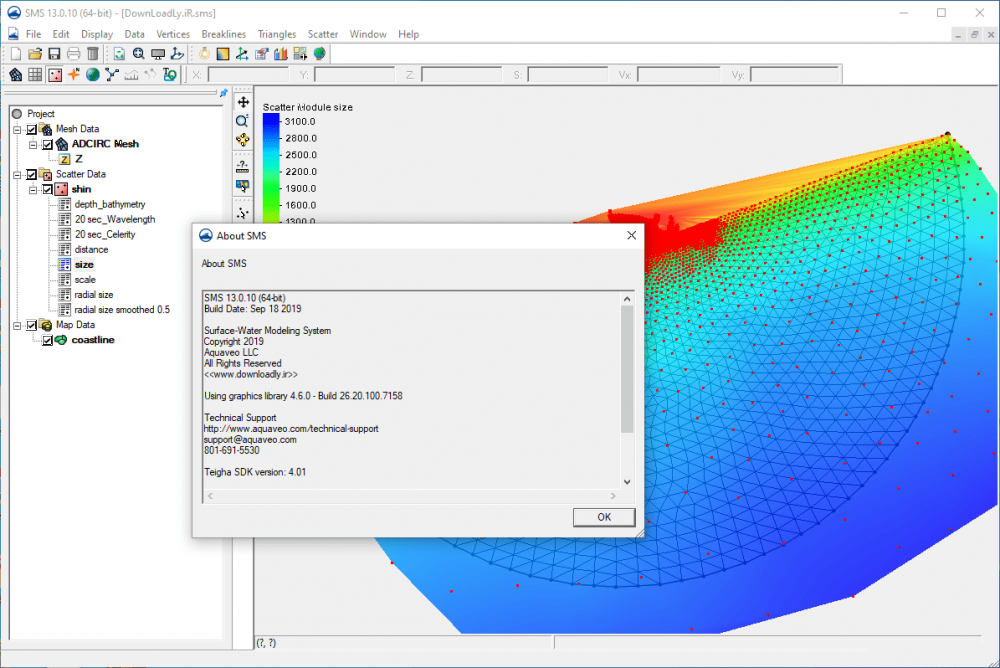Toggle the shin scatter set checkbox
1000x668 pixels.
pos(47,189)
